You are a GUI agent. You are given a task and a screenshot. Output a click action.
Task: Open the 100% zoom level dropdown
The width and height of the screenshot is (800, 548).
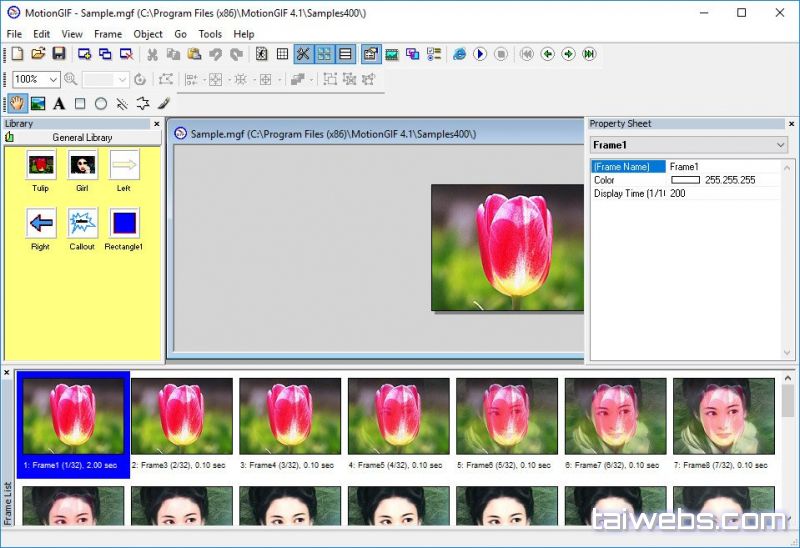click(x=52, y=79)
